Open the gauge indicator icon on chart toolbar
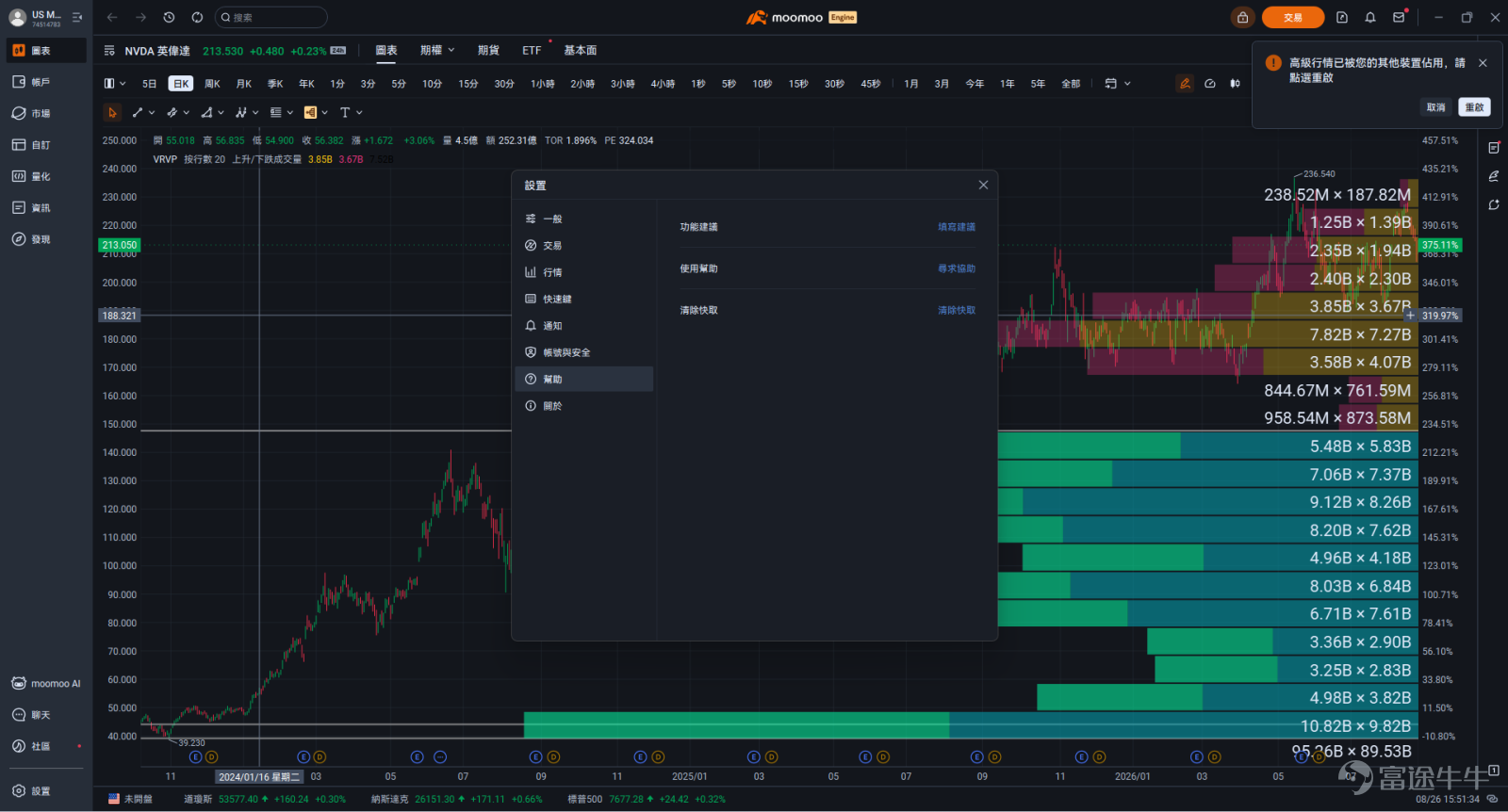1508x812 pixels. [1210, 83]
